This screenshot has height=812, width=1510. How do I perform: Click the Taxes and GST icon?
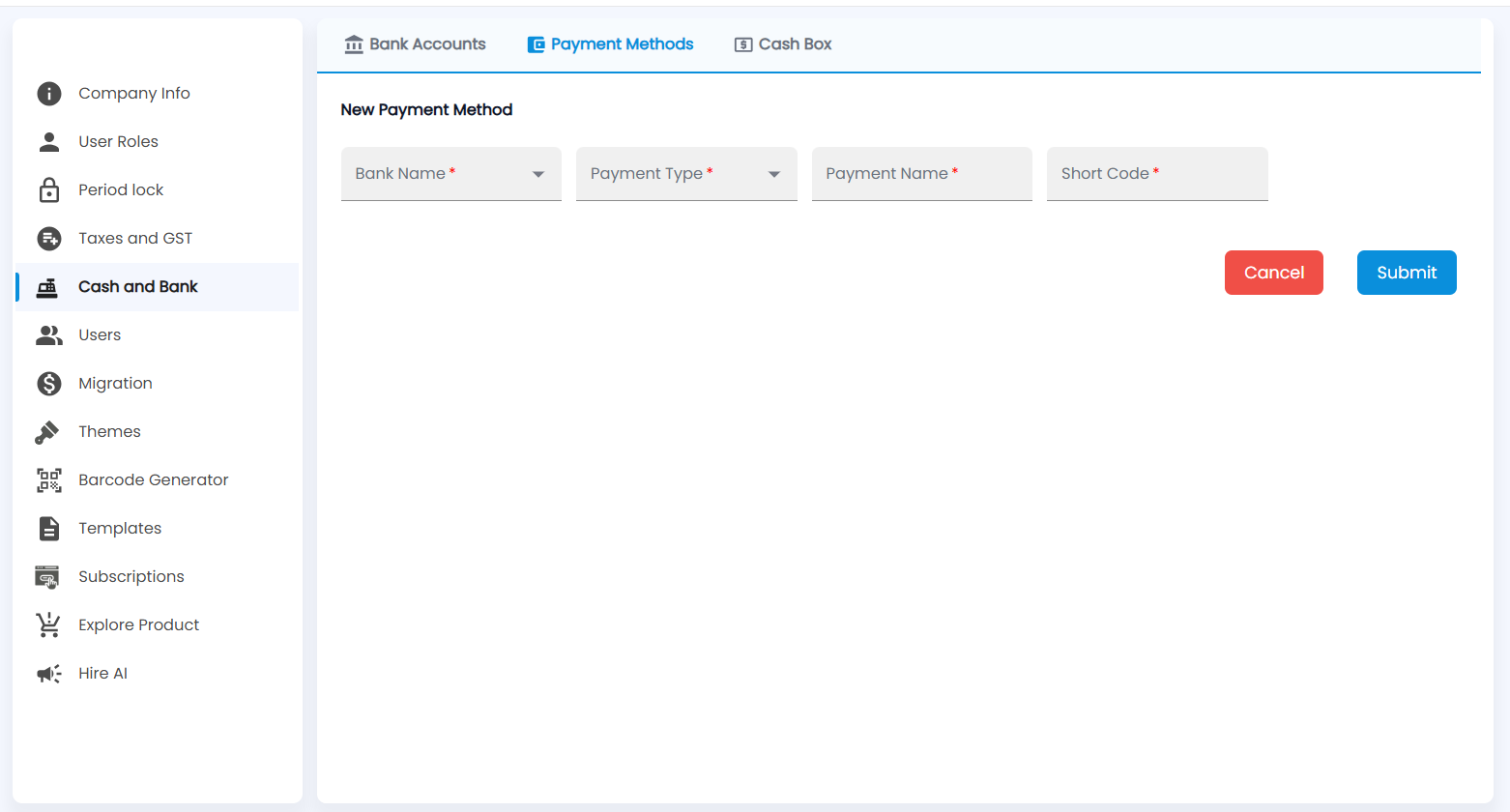48,238
